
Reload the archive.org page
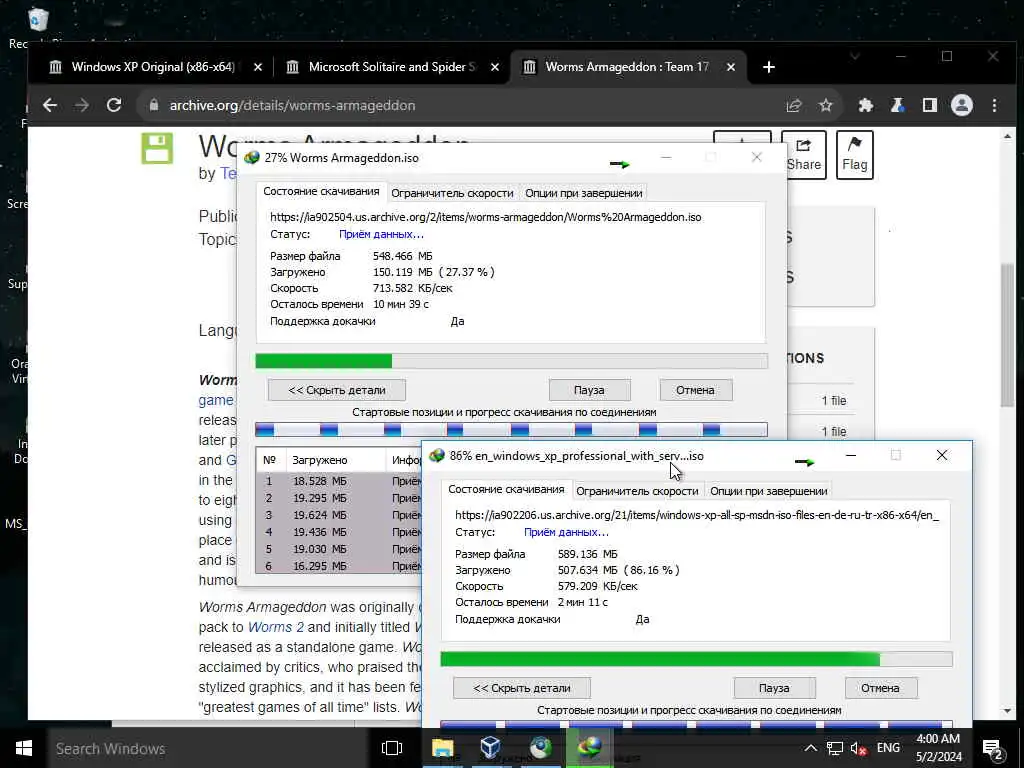114,105
